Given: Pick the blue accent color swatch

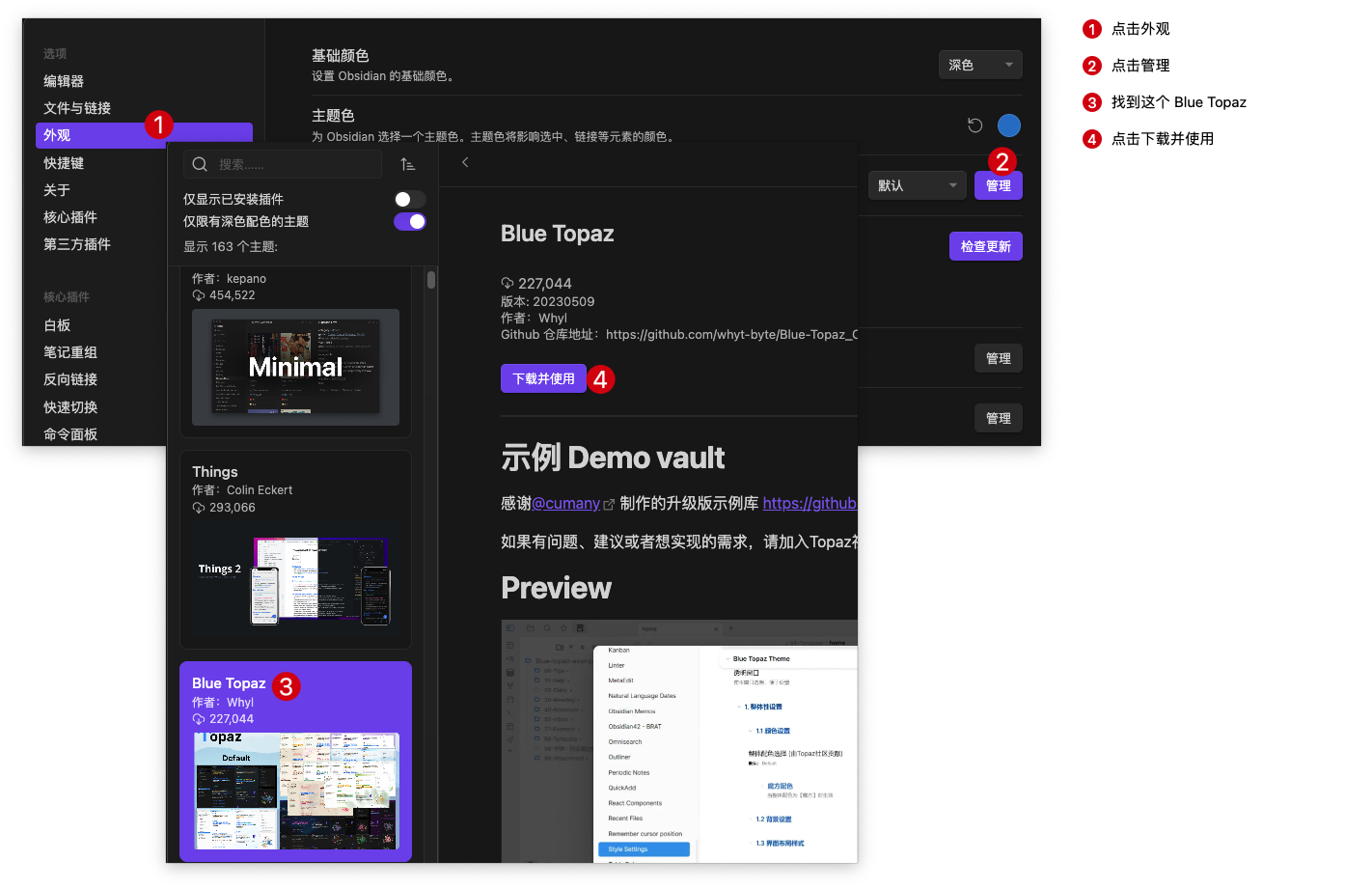Looking at the screenshot, I should click(1008, 125).
